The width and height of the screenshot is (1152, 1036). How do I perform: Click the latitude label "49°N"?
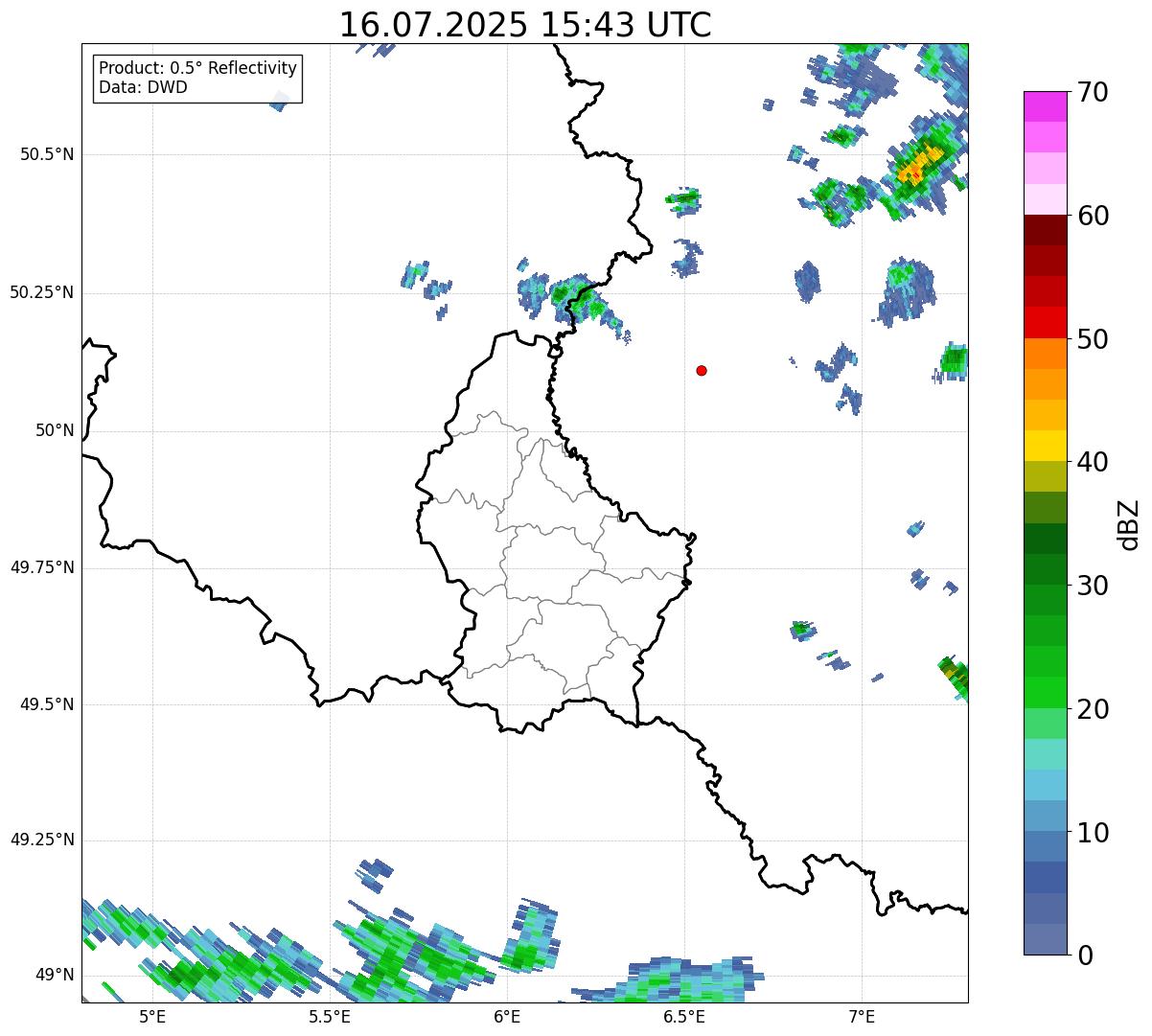coord(55,975)
